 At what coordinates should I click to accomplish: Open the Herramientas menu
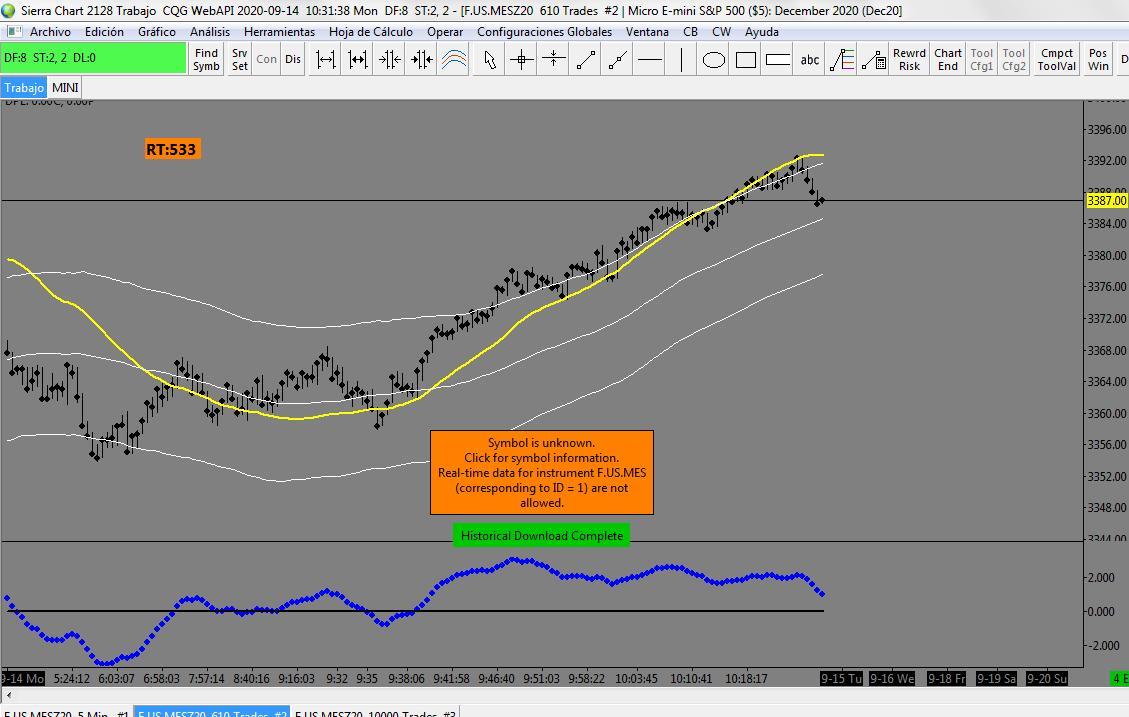279,32
